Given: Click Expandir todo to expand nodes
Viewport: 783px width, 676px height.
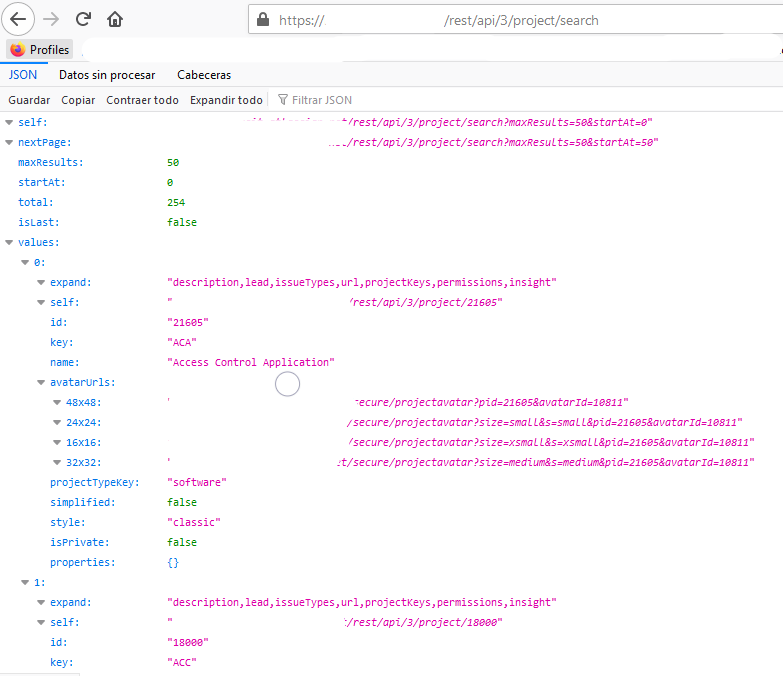Looking at the screenshot, I should 226,100.
